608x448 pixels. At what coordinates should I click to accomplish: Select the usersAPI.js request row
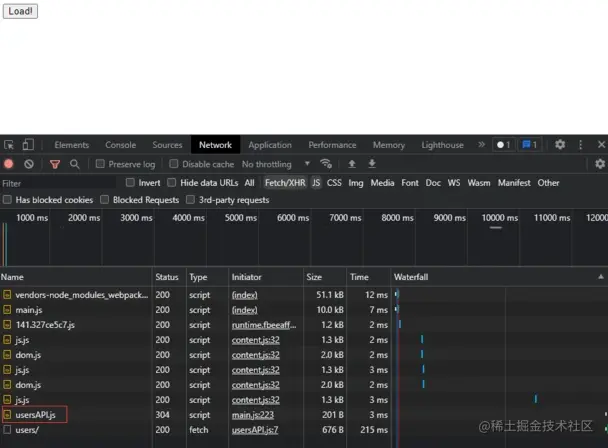pyautogui.click(x=304, y=415)
